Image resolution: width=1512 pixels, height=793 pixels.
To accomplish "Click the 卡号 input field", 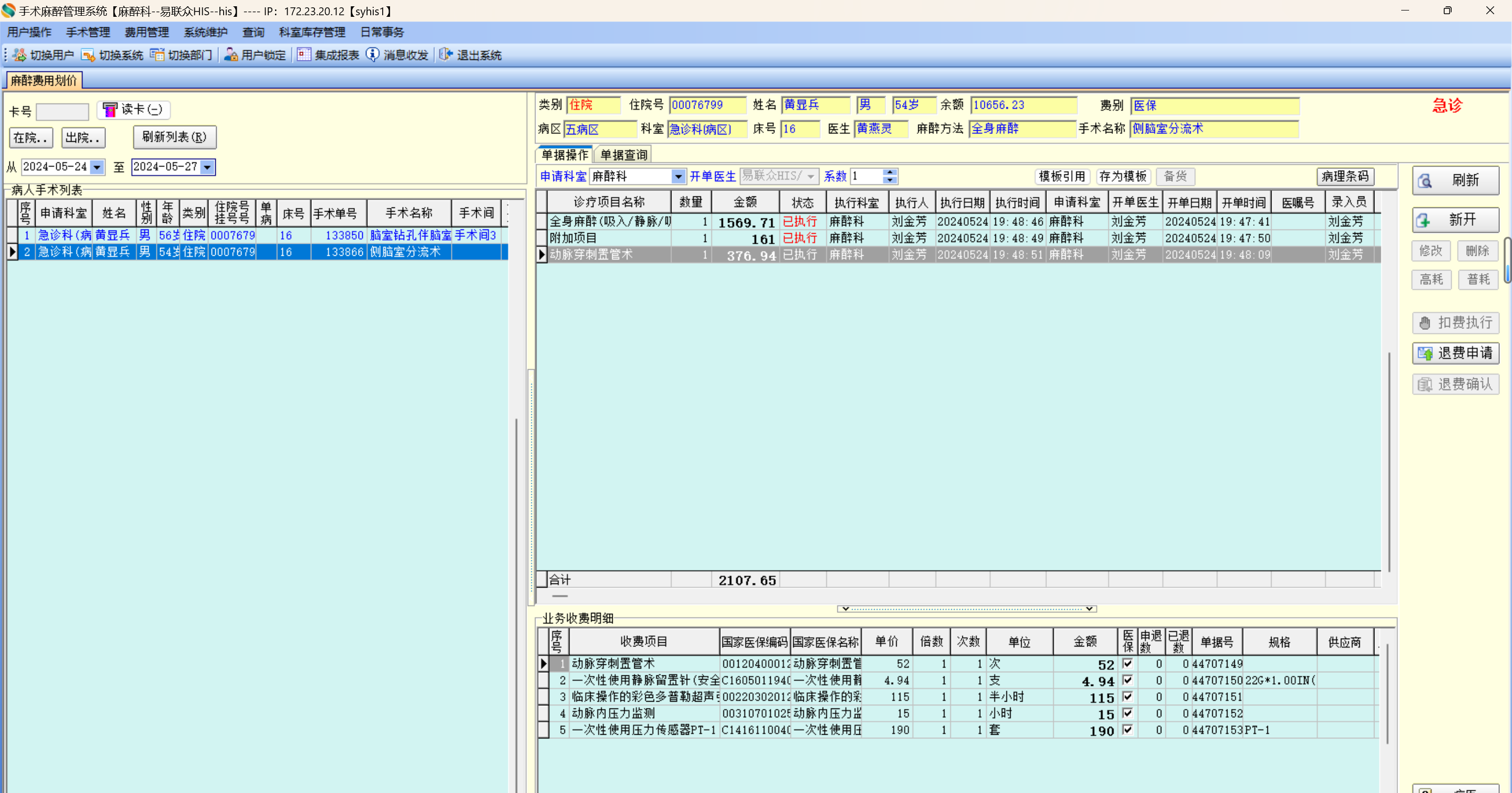I will tap(62, 111).
